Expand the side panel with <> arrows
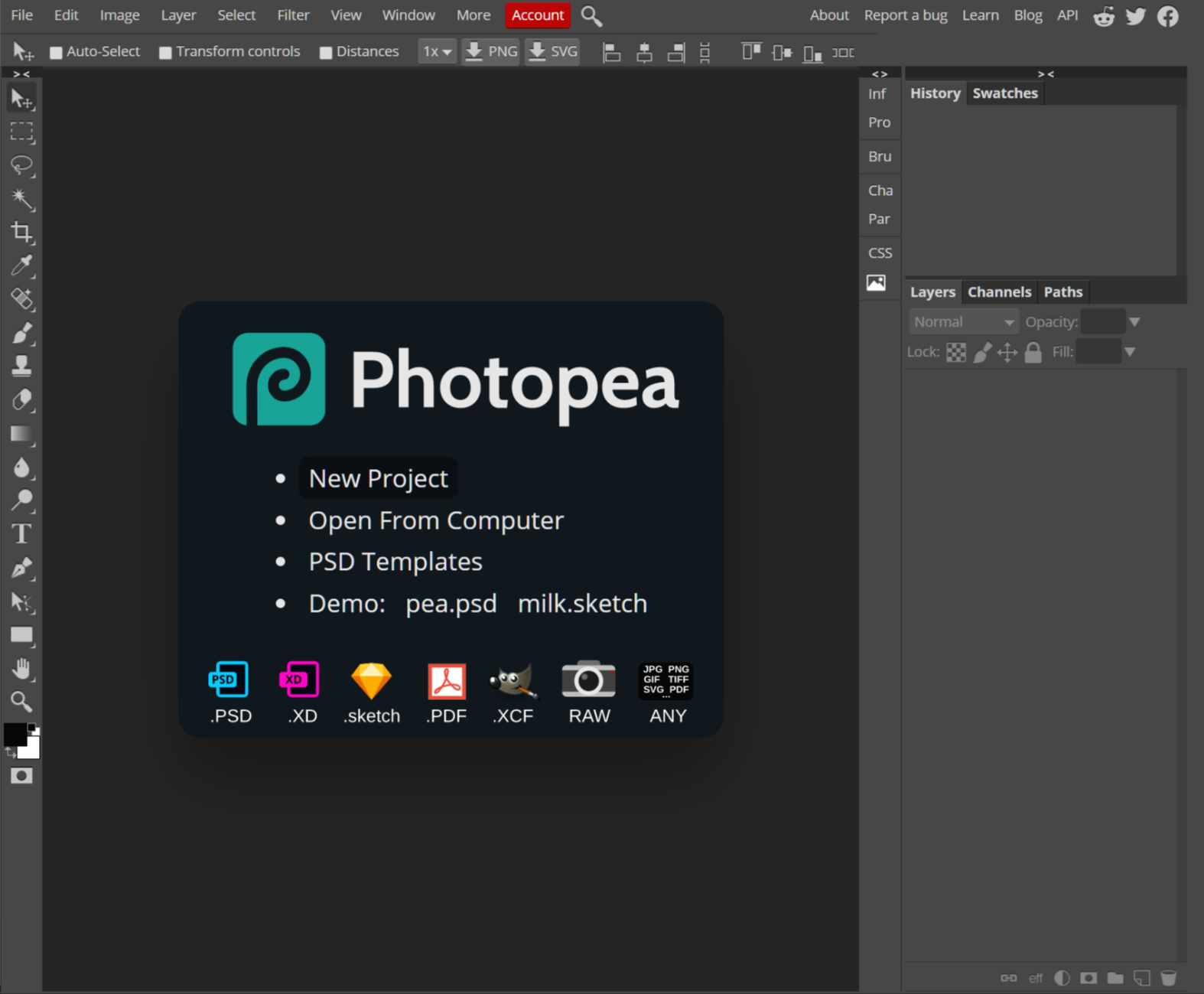1204x994 pixels. pos(880,74)
